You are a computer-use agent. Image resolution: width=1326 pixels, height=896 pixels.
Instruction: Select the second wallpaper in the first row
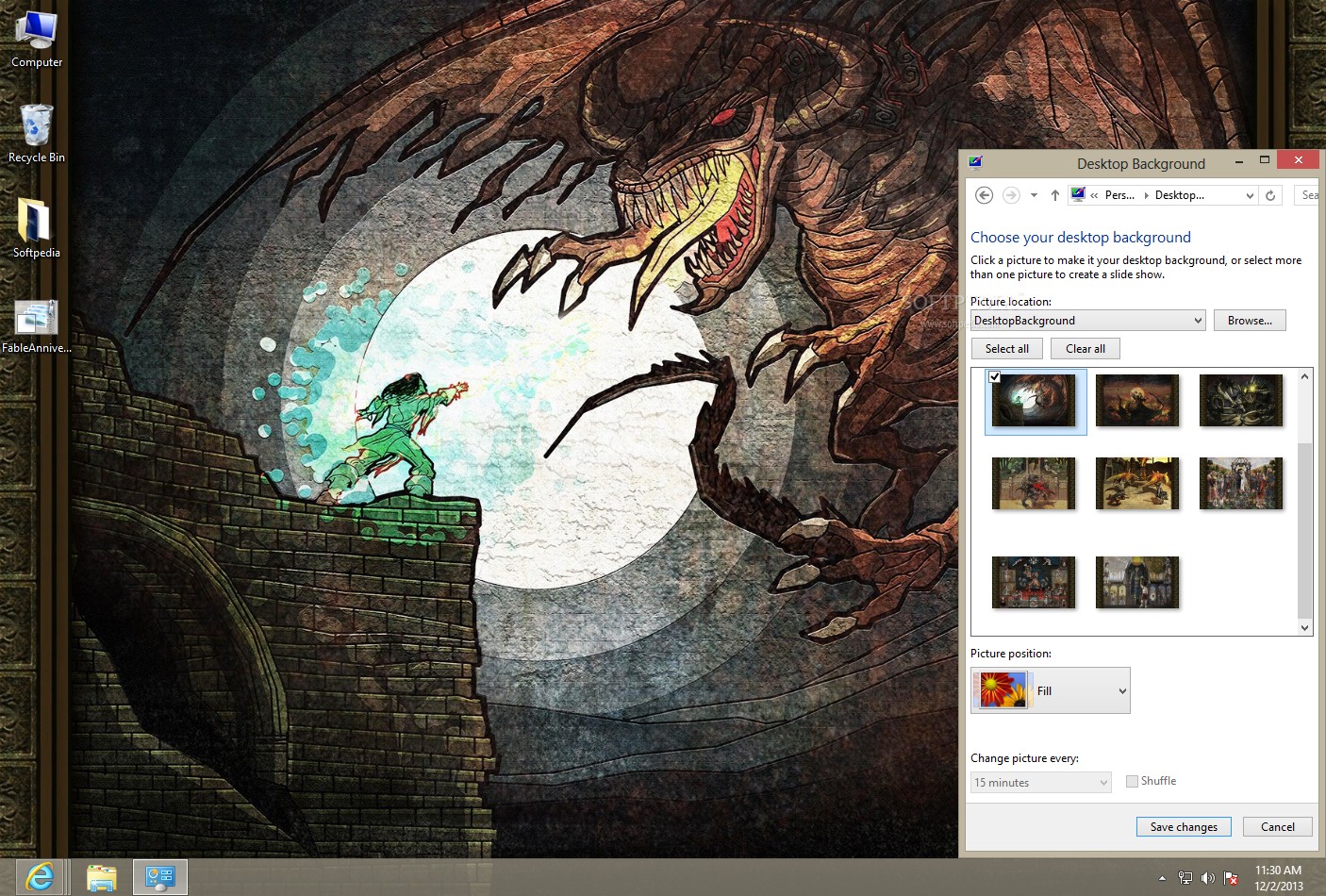(x=1137, y=400)
